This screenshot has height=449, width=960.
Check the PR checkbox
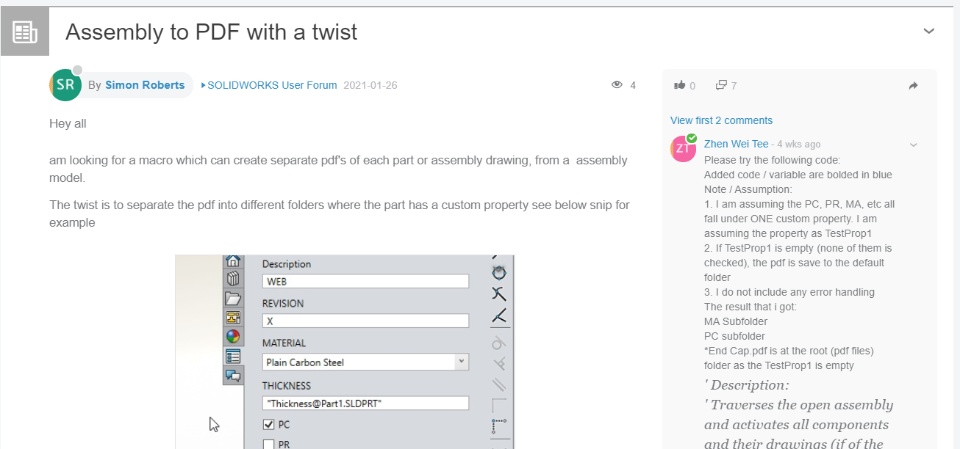tap(268, 445)
